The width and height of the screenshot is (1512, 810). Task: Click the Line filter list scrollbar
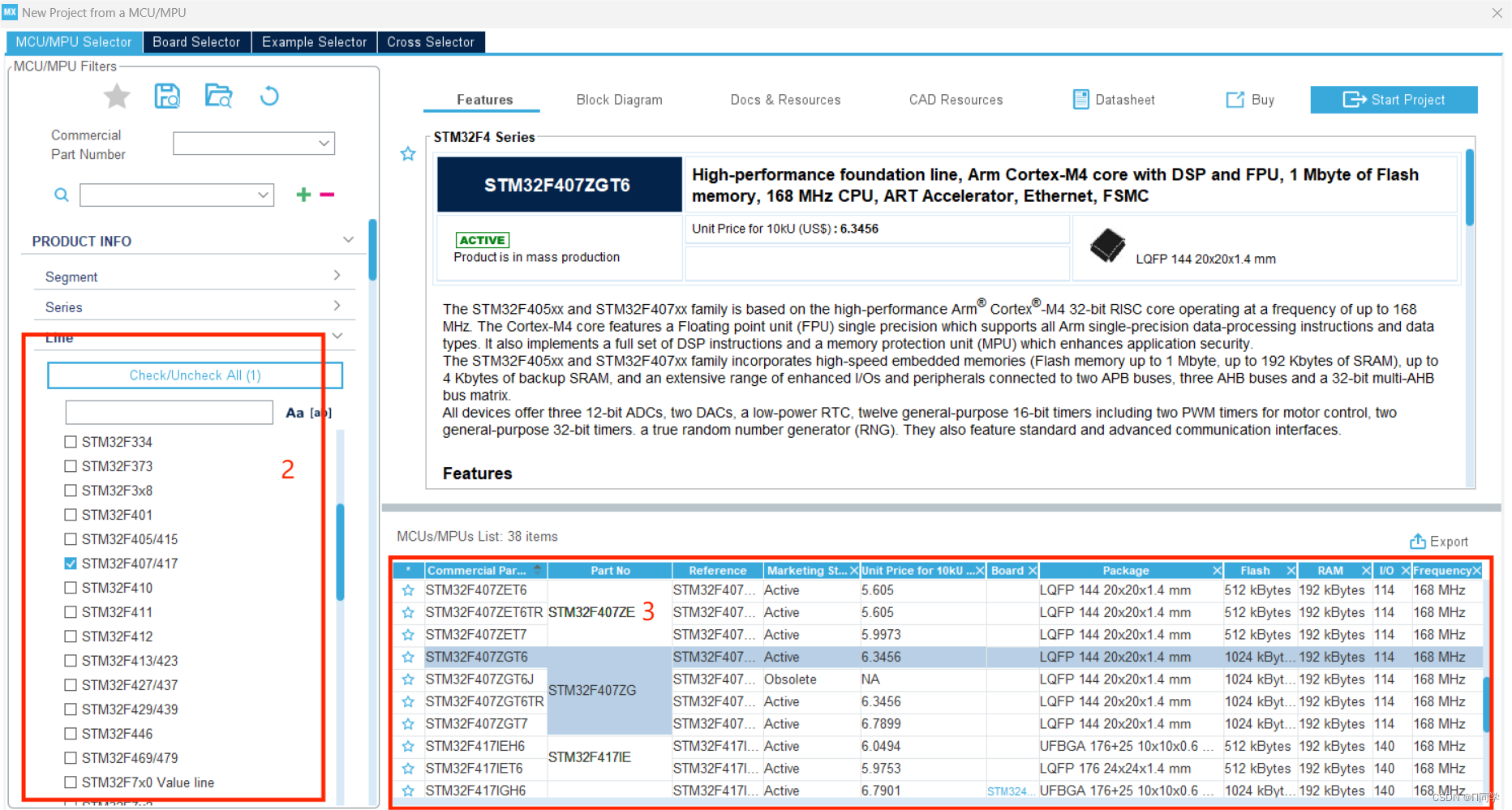pyautogui.click(x=340, y=551)
